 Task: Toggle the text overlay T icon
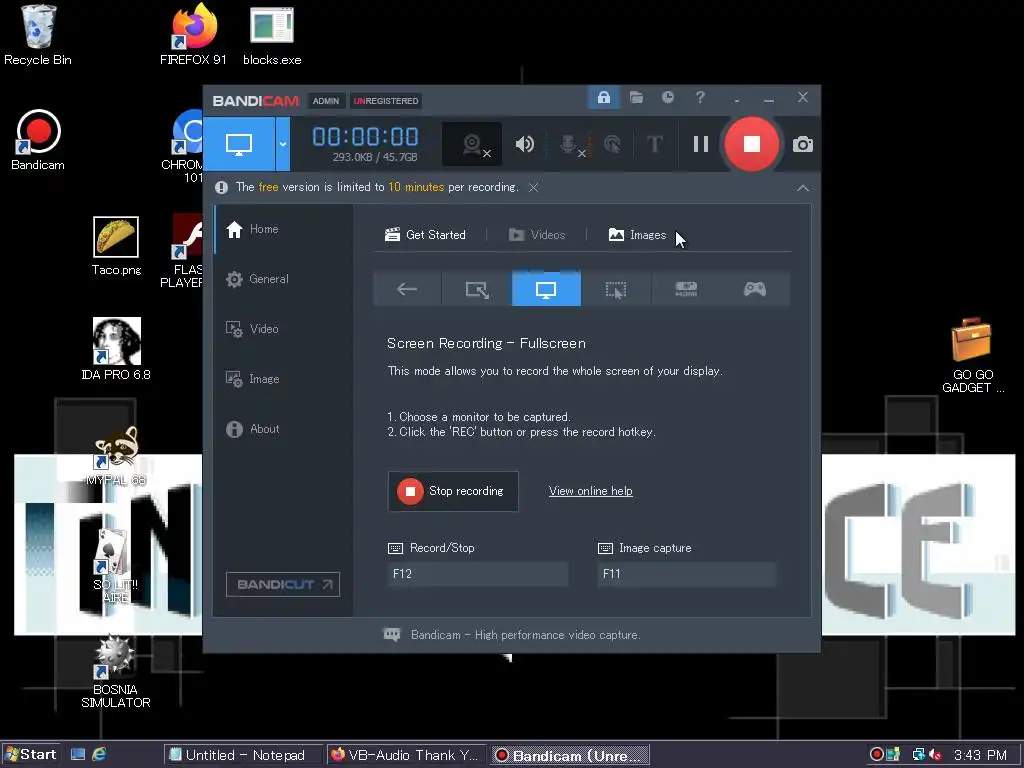point(654,144)
